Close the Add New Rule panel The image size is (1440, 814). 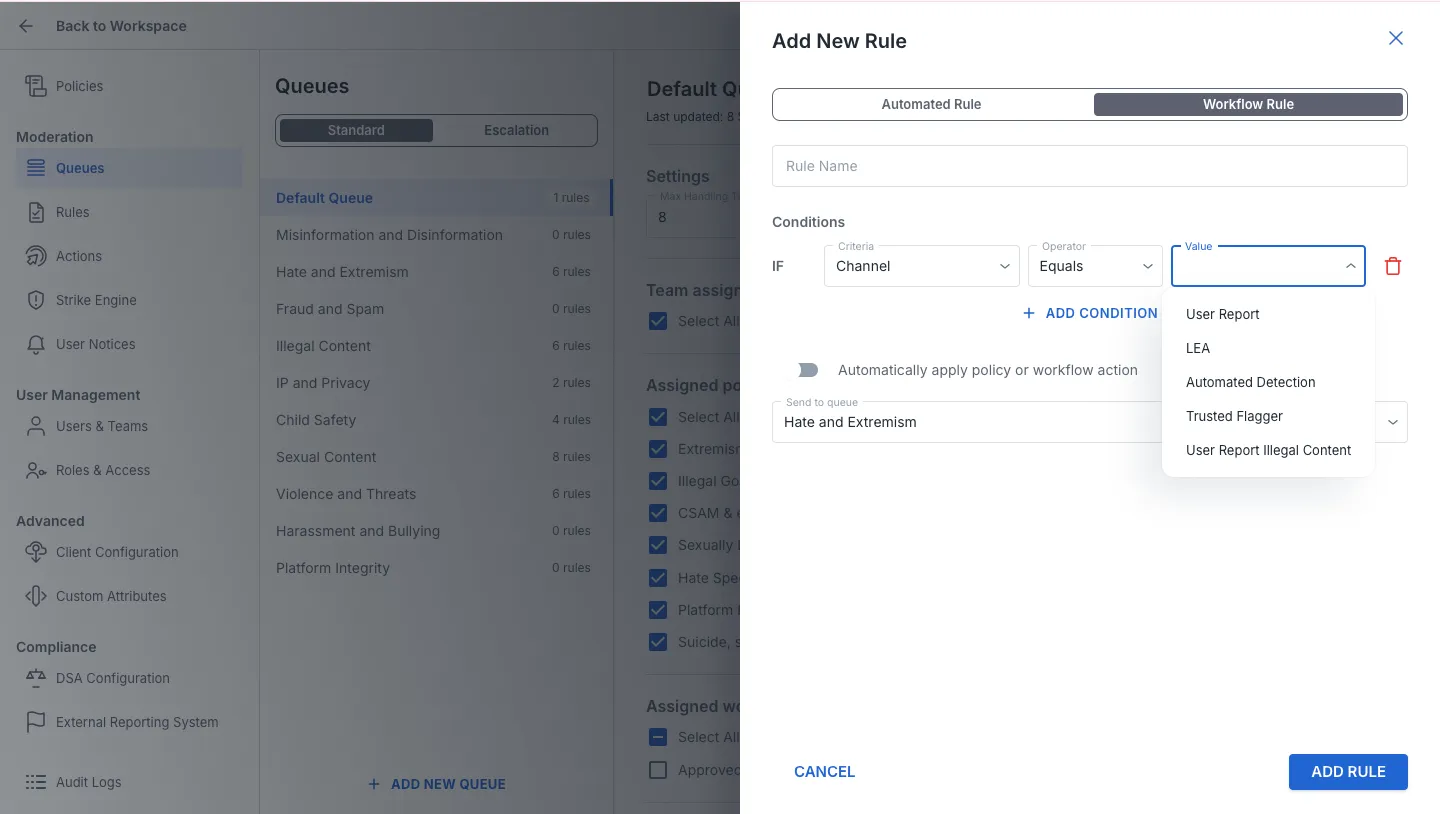click(1396, 38)
